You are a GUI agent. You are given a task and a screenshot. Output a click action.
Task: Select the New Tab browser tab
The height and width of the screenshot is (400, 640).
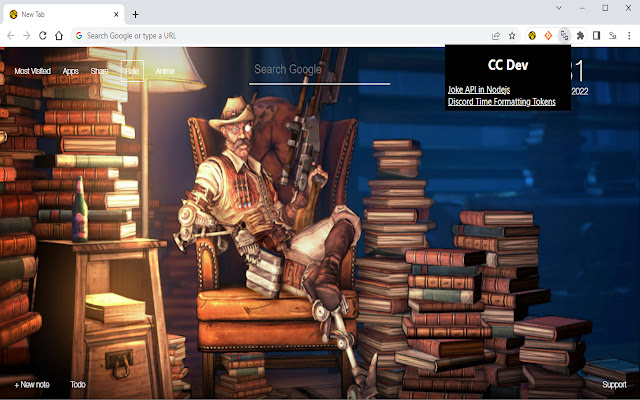[x=64, y=14]
